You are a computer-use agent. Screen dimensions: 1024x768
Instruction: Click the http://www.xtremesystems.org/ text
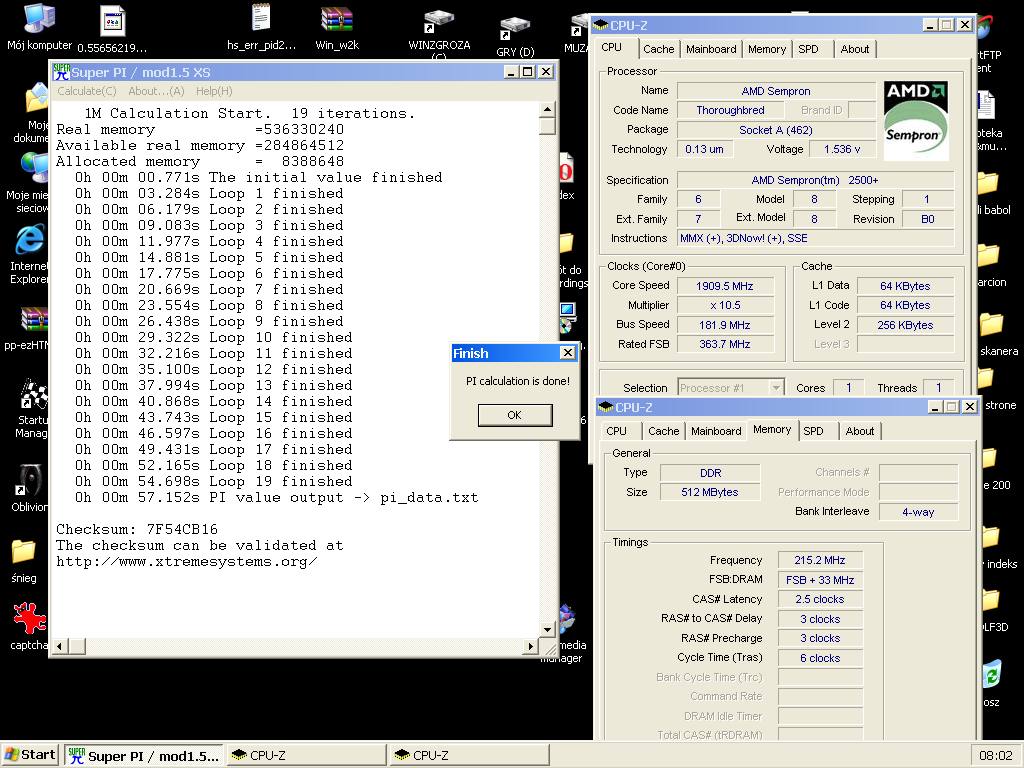[187, 562]
